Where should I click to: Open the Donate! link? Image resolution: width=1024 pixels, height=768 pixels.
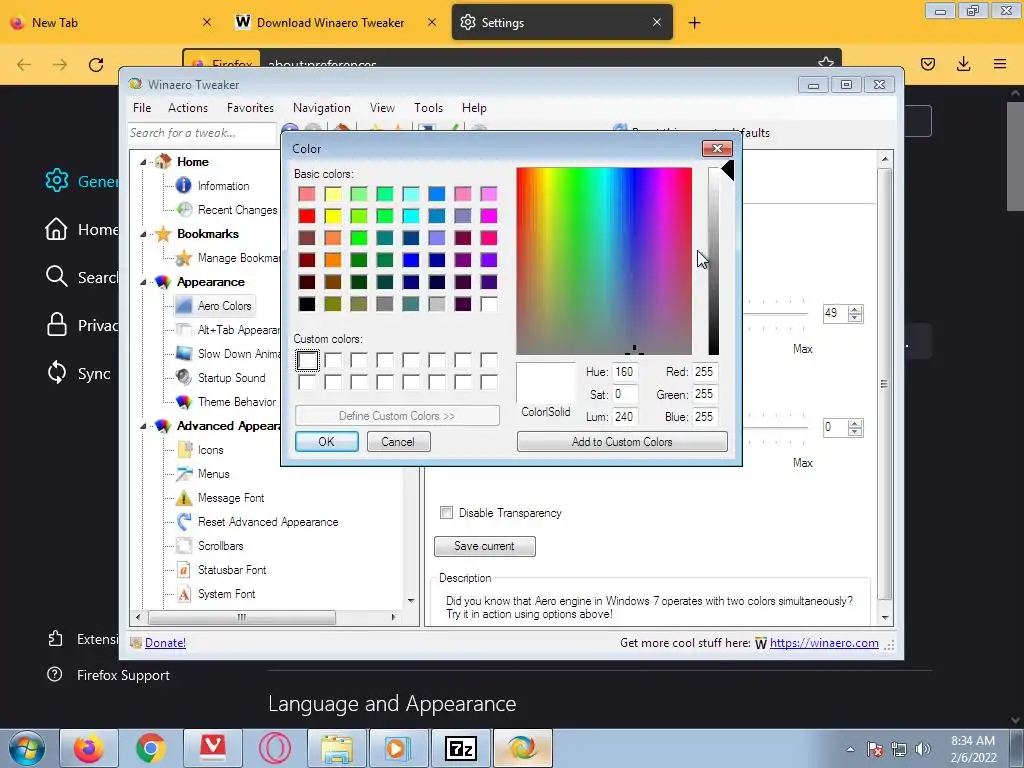[x=165, y=643]
